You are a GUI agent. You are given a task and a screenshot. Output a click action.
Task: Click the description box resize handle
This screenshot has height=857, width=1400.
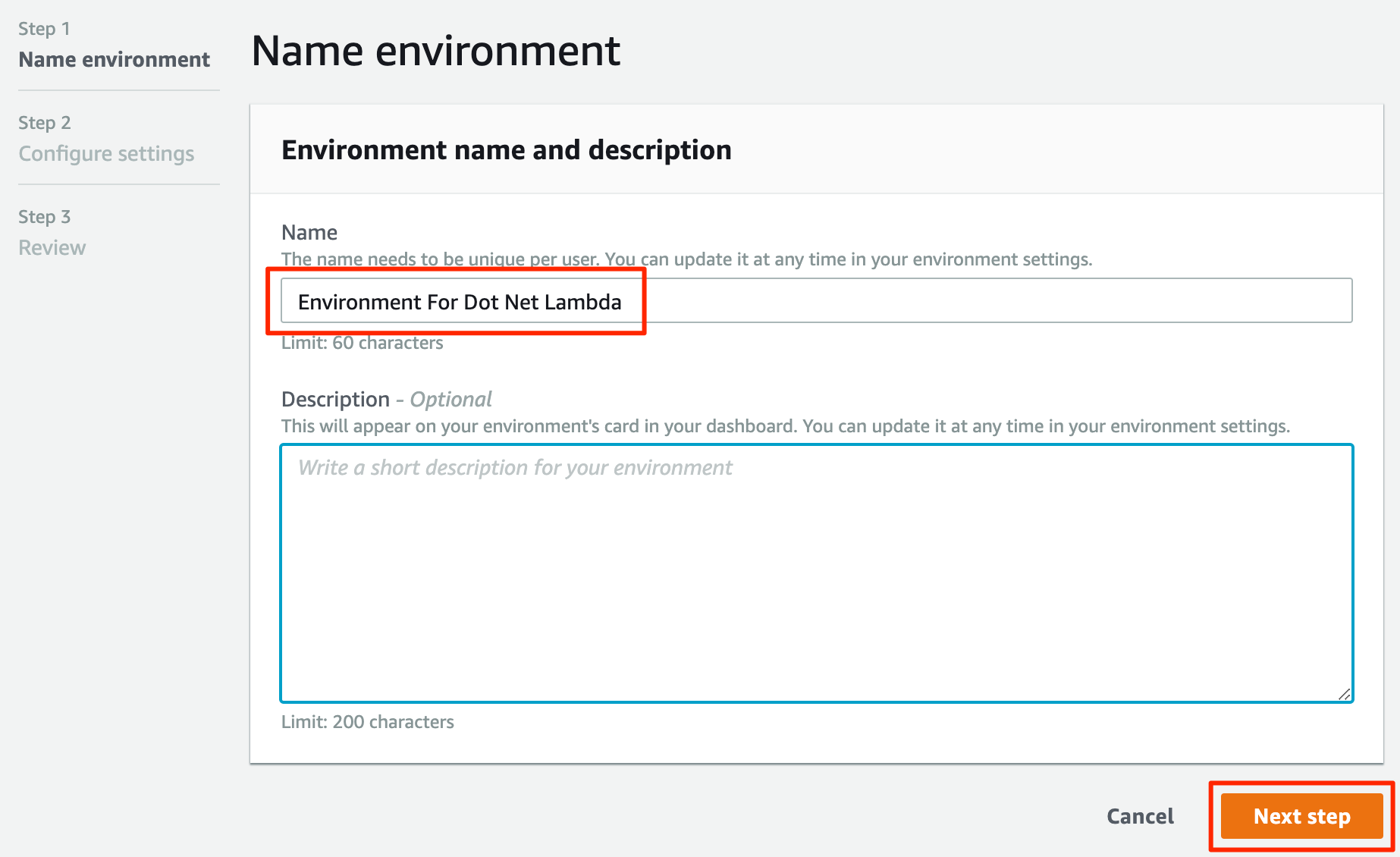tap(1345, 694)
